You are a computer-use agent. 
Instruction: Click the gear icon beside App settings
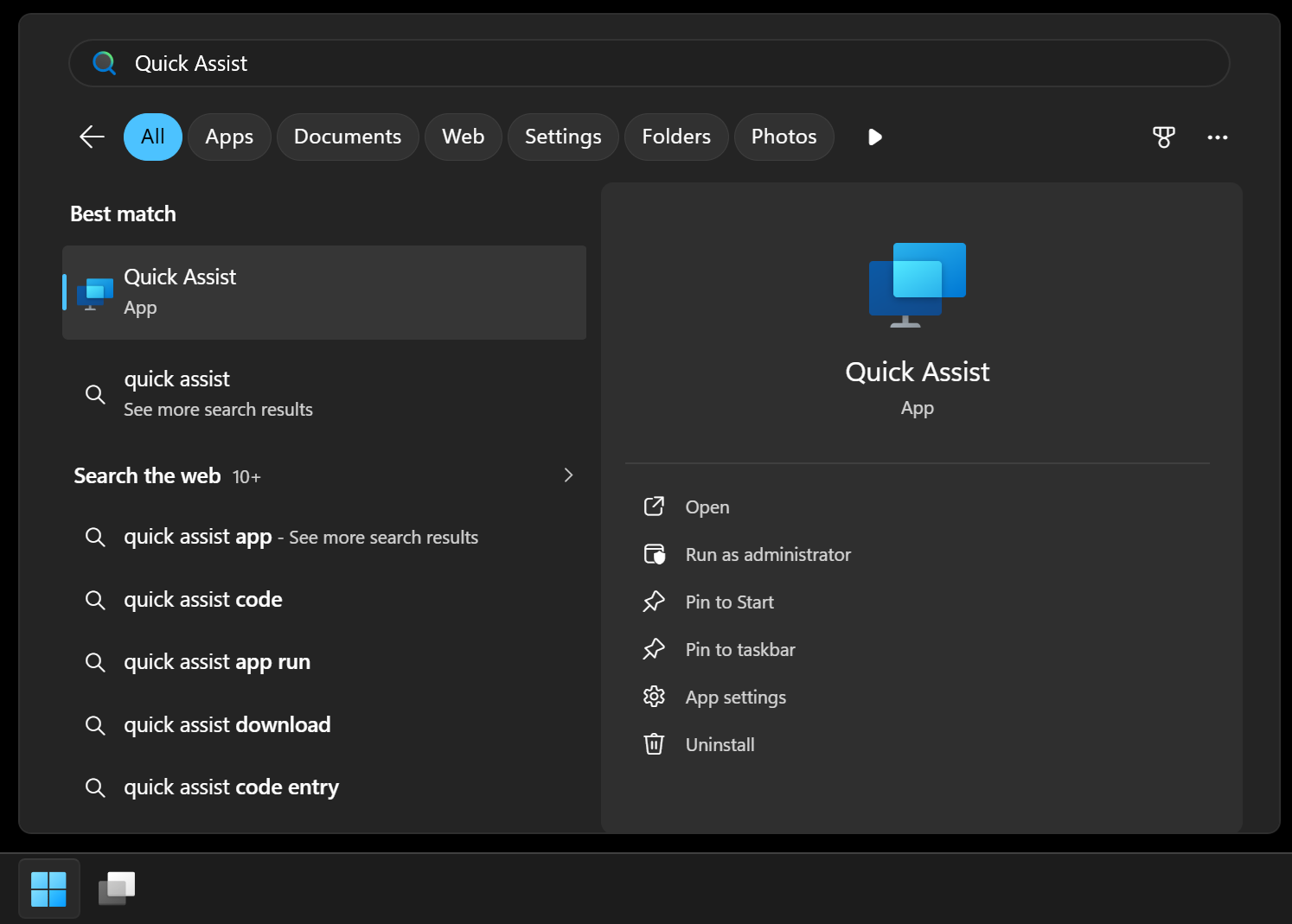click(654, 697)
